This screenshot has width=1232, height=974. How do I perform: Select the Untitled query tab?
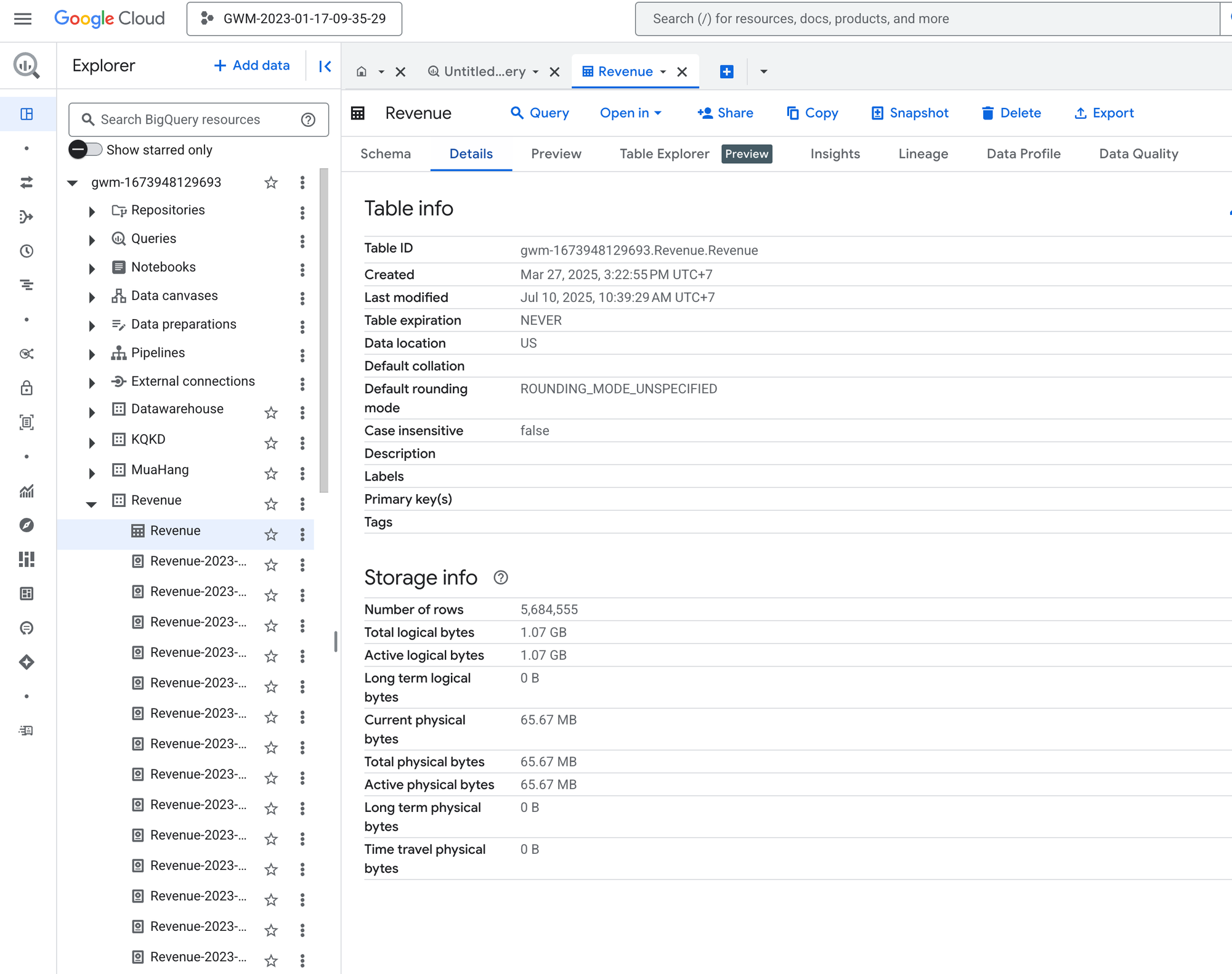(484, 71)
